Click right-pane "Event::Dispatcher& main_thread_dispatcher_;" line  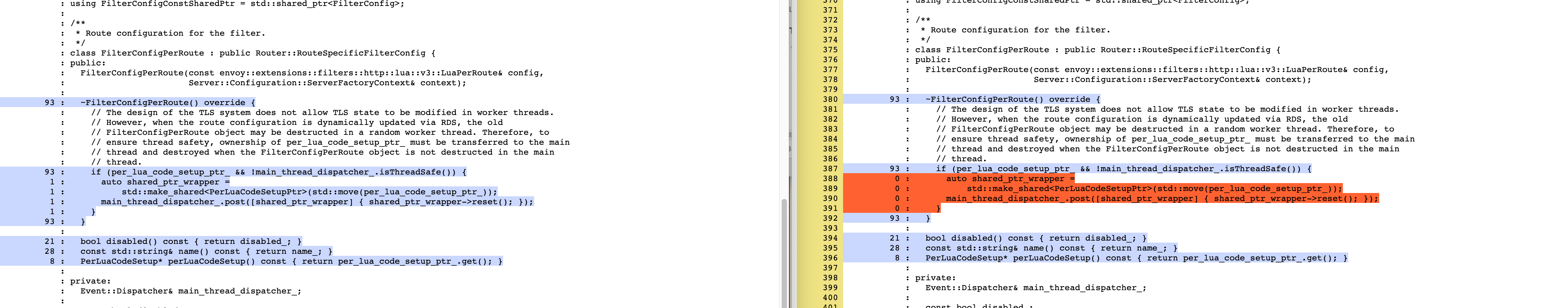point(1036,288)
